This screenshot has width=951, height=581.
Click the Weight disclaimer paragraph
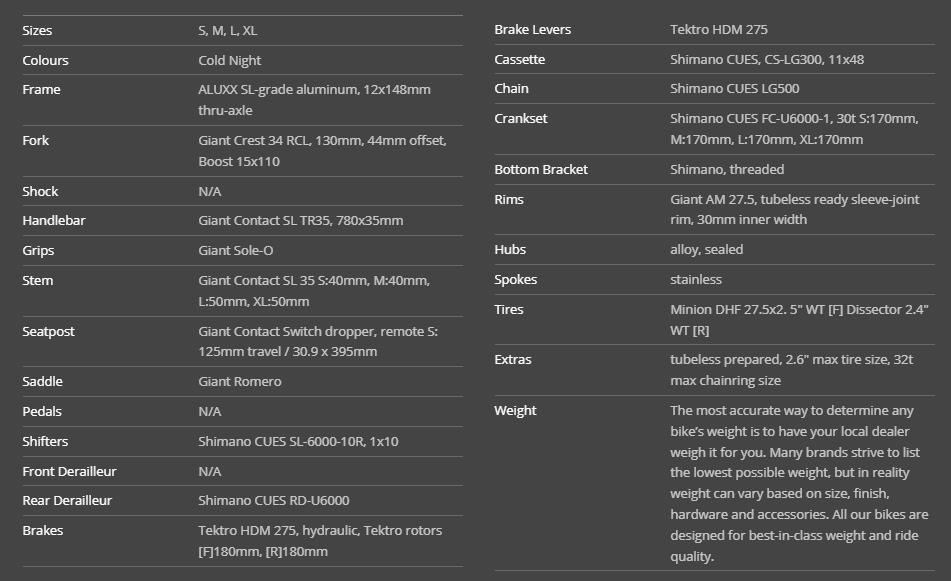click(799, 483)
